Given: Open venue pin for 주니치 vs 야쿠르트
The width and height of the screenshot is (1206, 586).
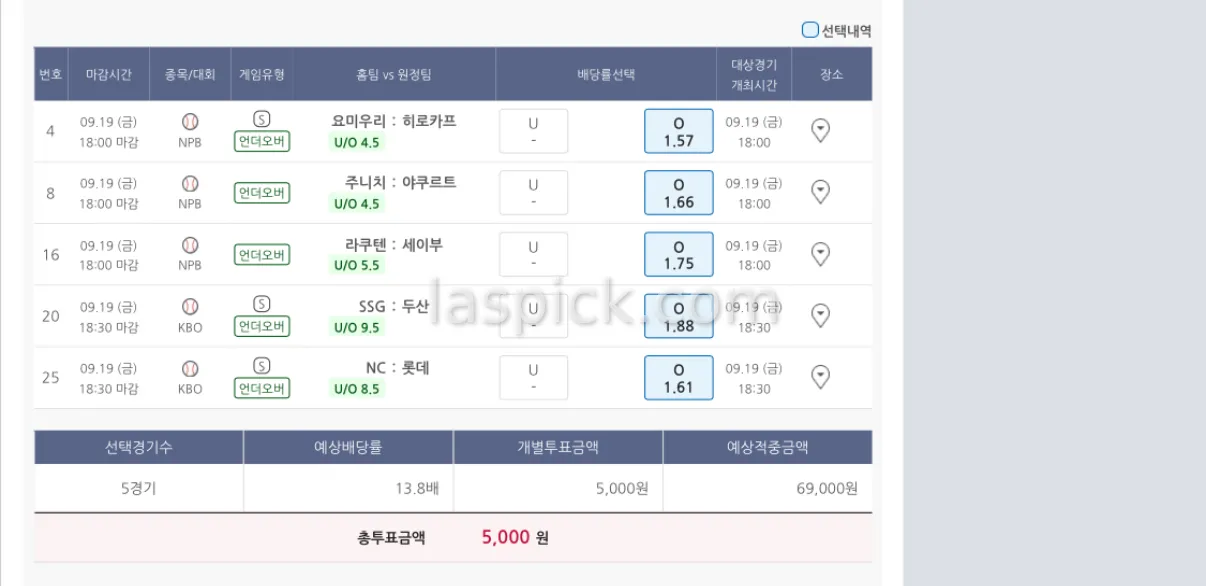Looking at the screenshot, I should pos(820,192).
